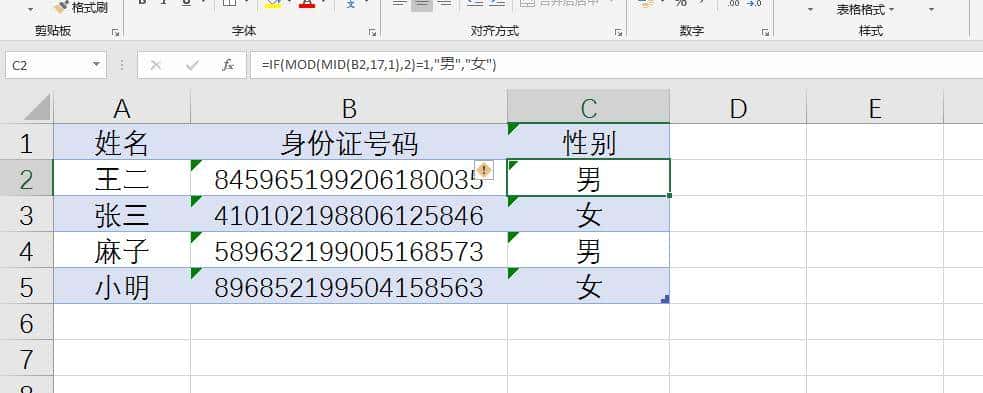Click the fill handle of selected cell C2
The width and height of the screenshot is (983, 393).
pyautogui.click(x=670, y=196)
